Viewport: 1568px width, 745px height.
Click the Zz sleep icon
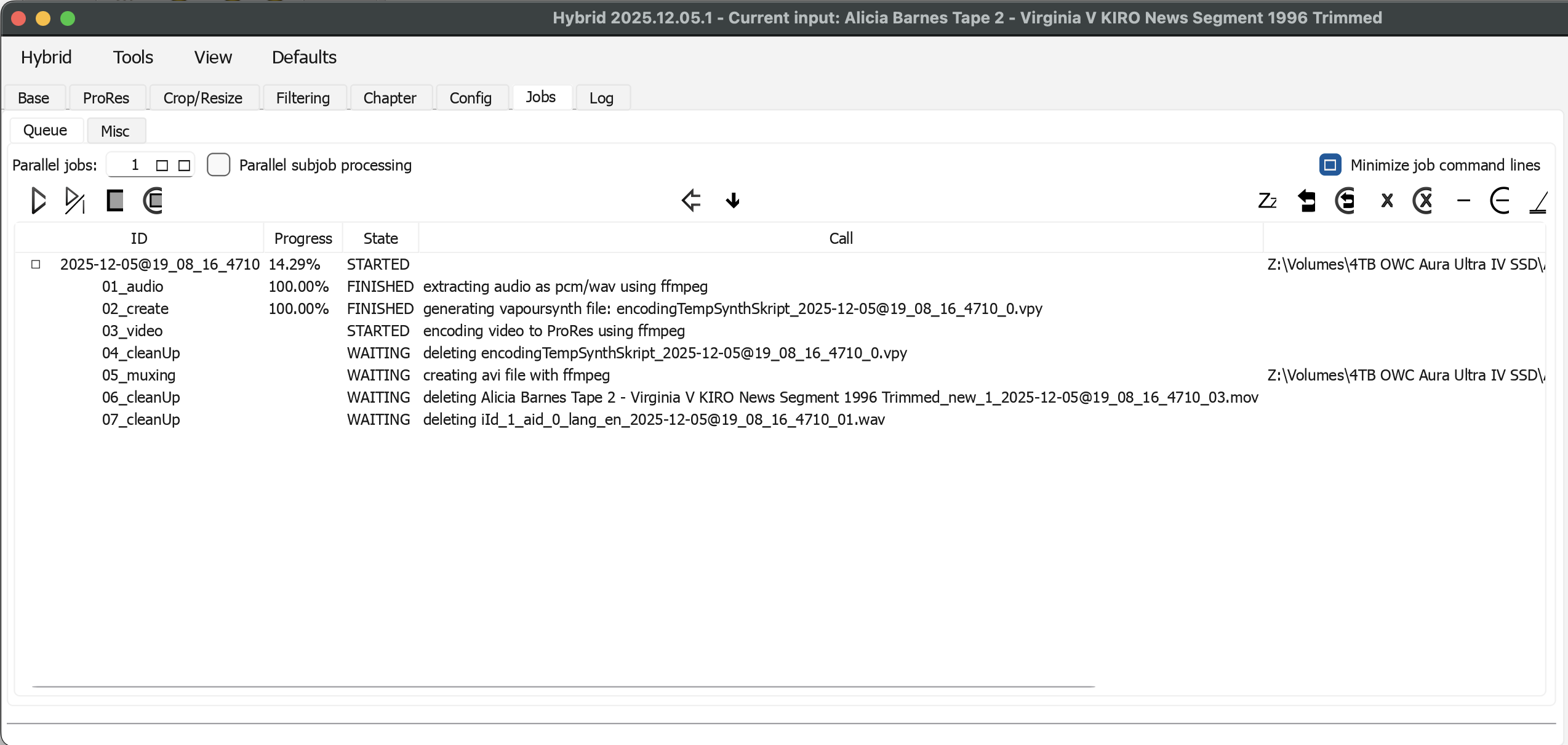click(x=1267, y=201)
